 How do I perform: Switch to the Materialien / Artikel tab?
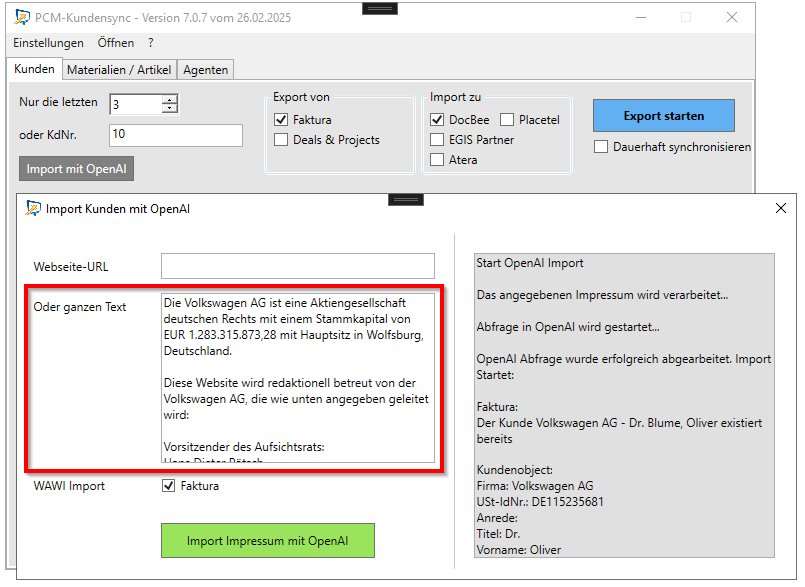tap(119, 70)
